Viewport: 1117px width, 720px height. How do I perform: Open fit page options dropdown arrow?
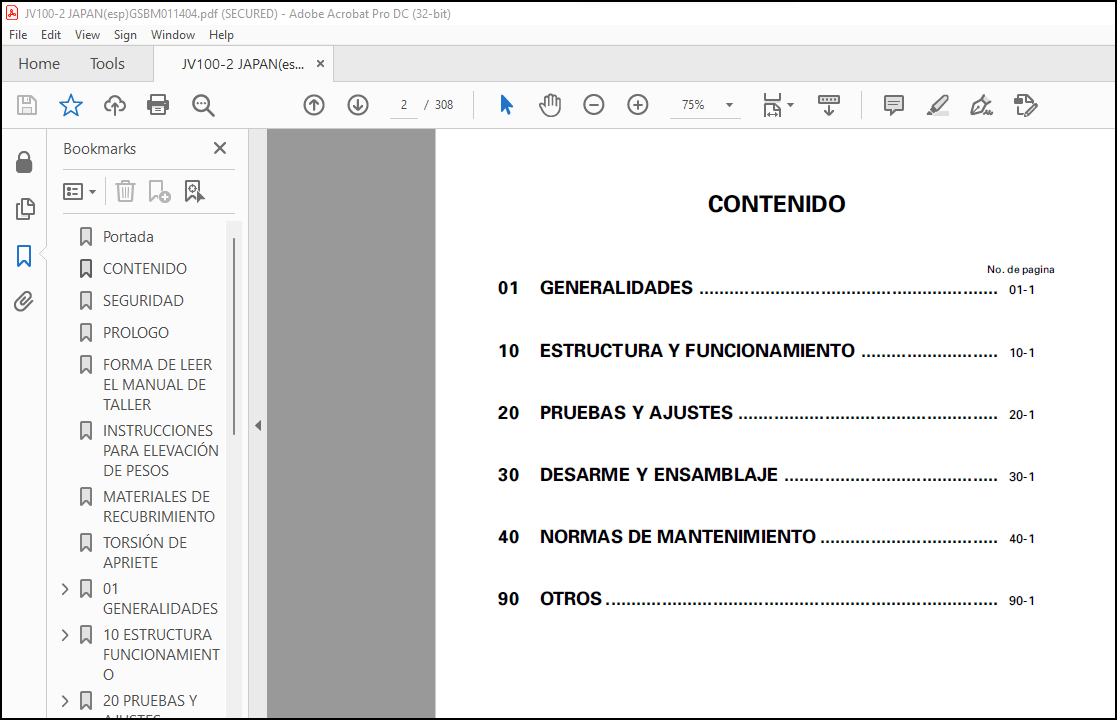click(790, 105)
